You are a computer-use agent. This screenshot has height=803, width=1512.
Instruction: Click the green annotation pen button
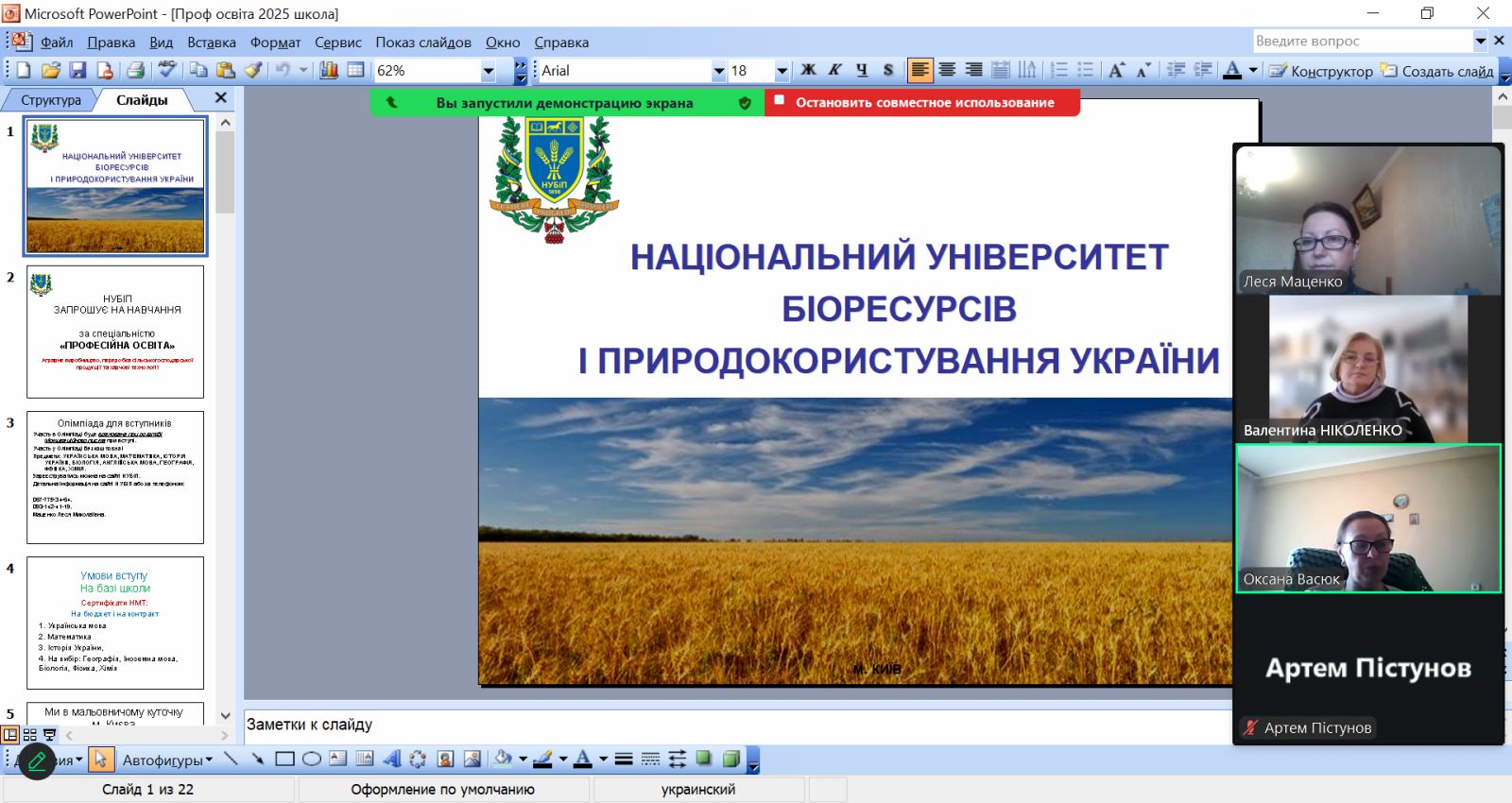(37, 761)
